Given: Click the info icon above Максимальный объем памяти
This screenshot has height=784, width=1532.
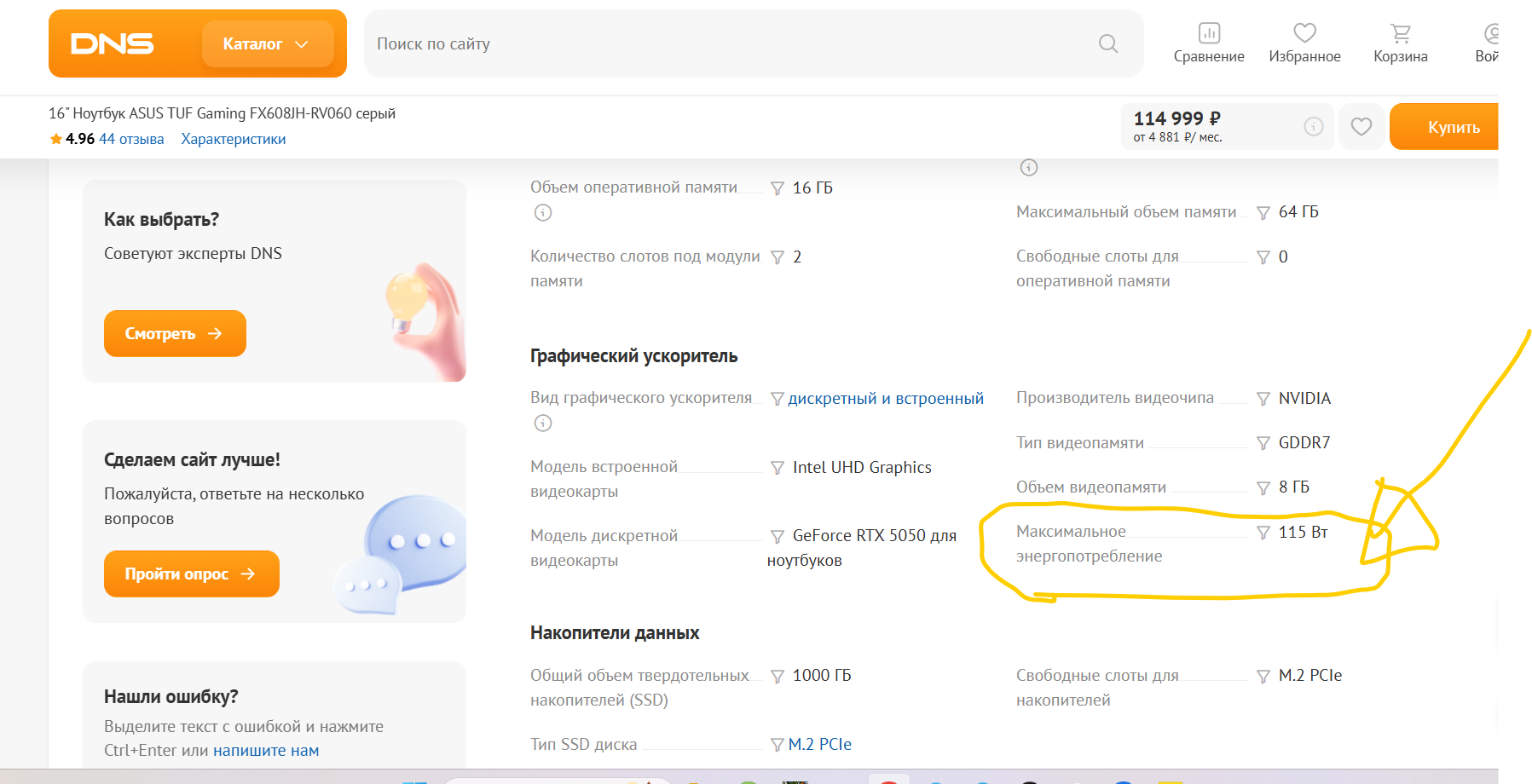Looking at the screenshot, I should pyautogui.click(x=1029, y=168).
